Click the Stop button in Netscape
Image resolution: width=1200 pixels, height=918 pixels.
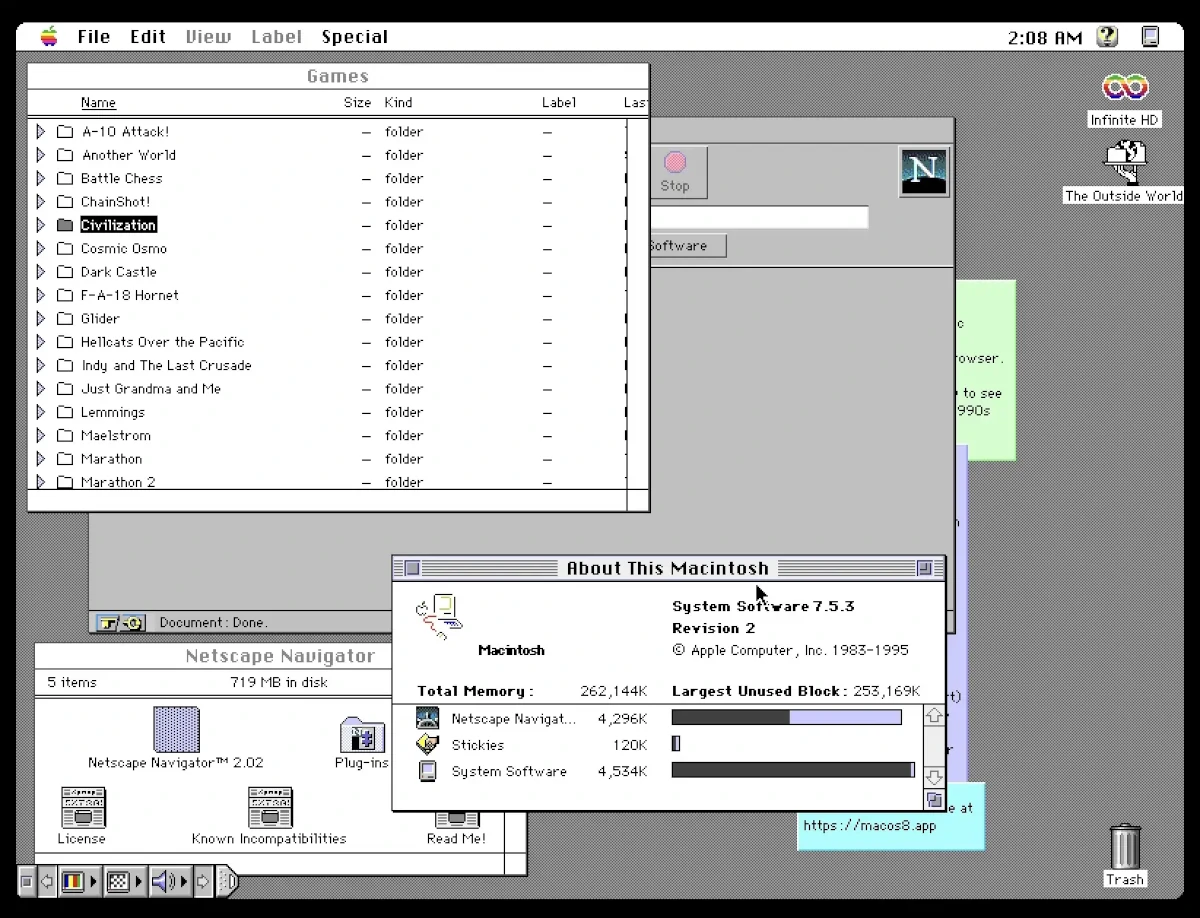point(676,171)
